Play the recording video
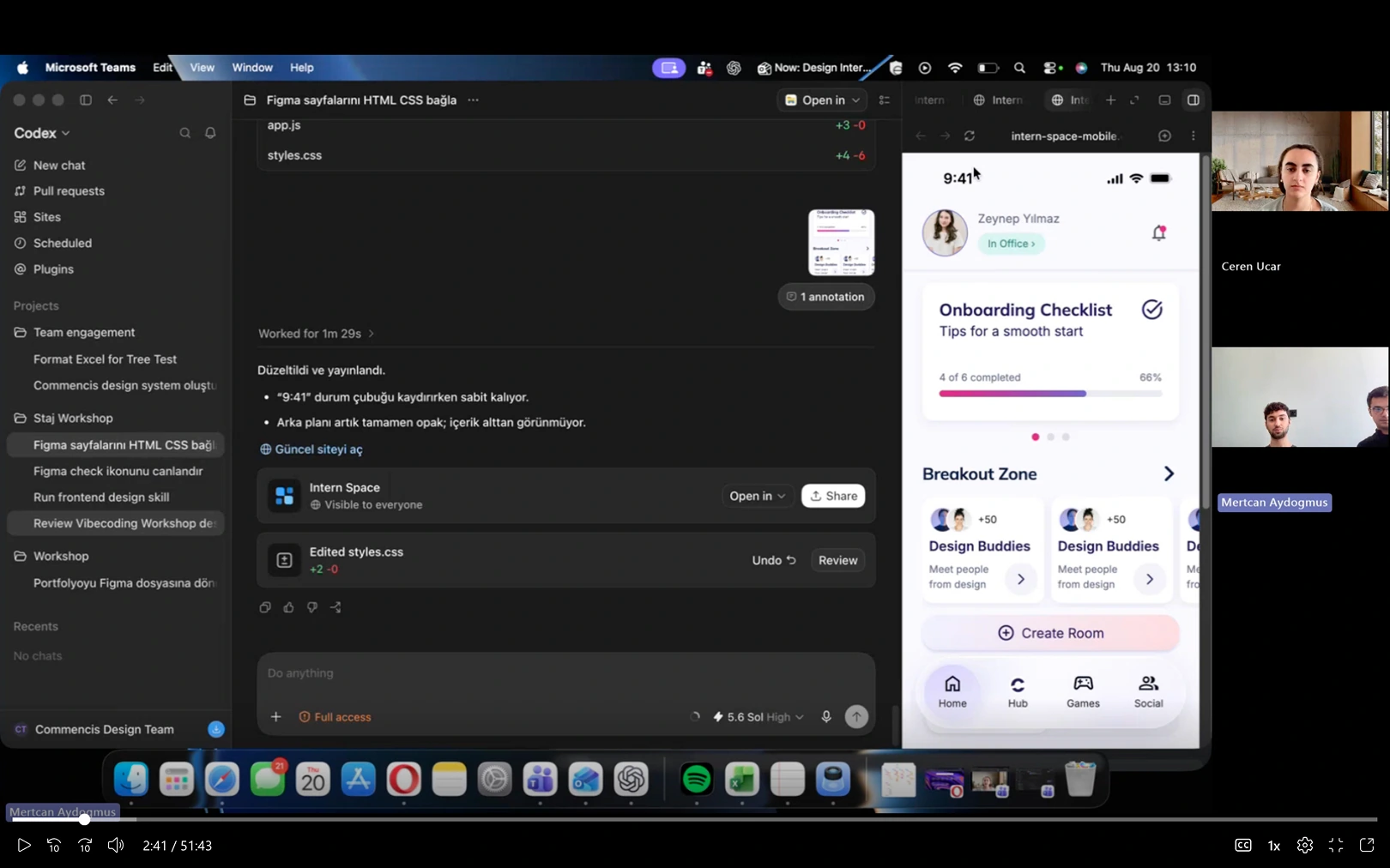Viewport: 1390px width, 868px height. tap(24, 845)
